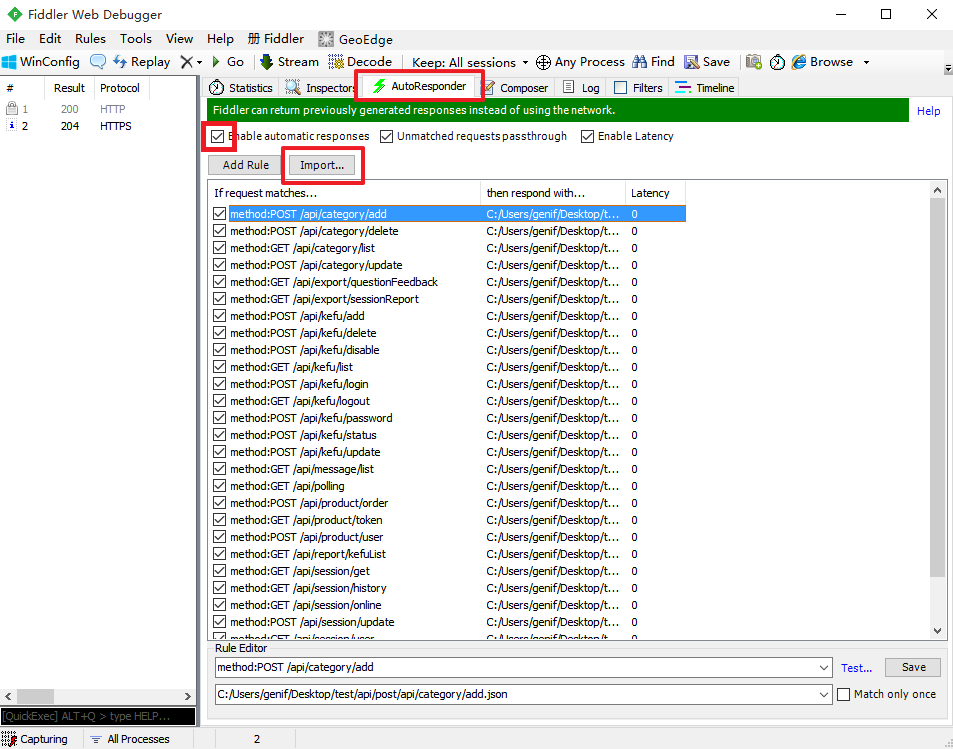Open the File menu

[16, 39]
